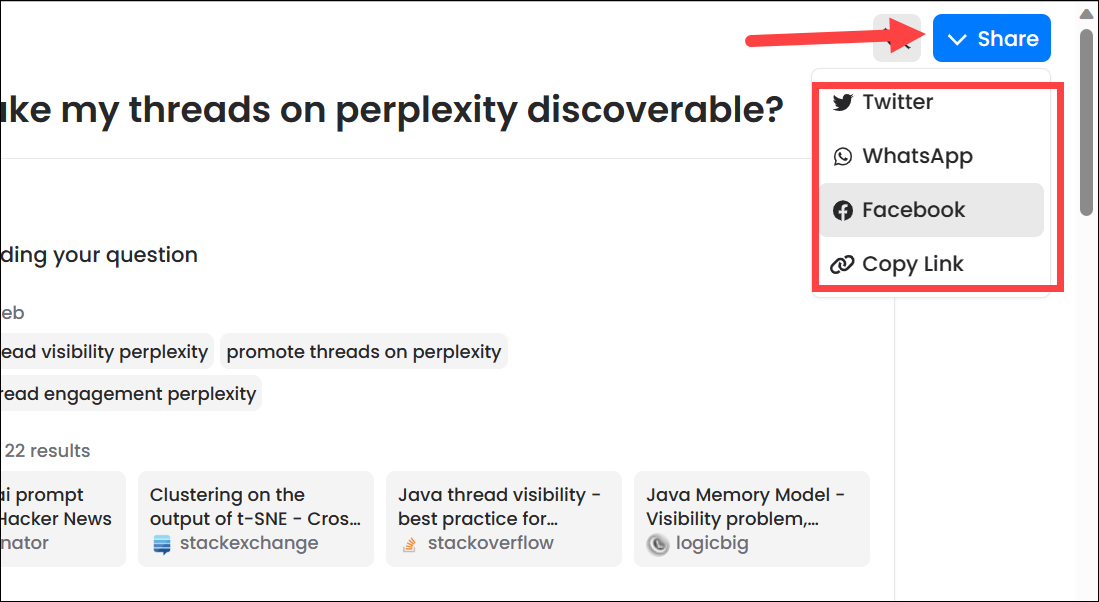1099x602 pixels.
Task: Click the Facebook icon in the share menu
Action: (843, 209)
